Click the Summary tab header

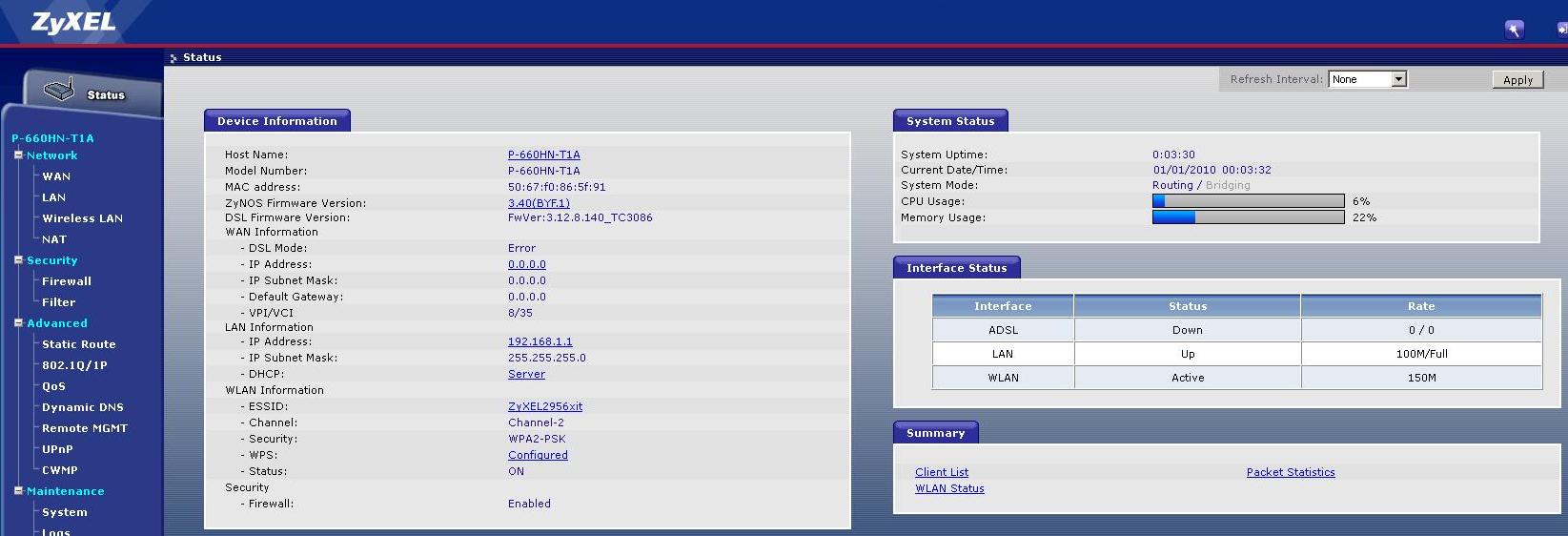click(935, 432)
